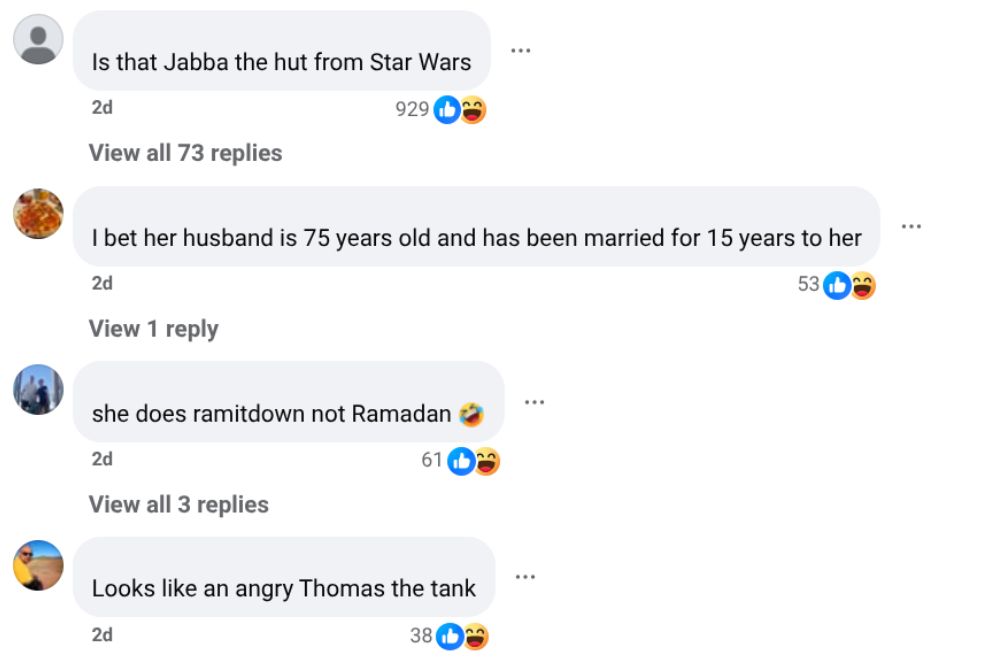Click 2d timestamp under husband comment
The height and width of the screenshot is (666, 1000).
102,284
